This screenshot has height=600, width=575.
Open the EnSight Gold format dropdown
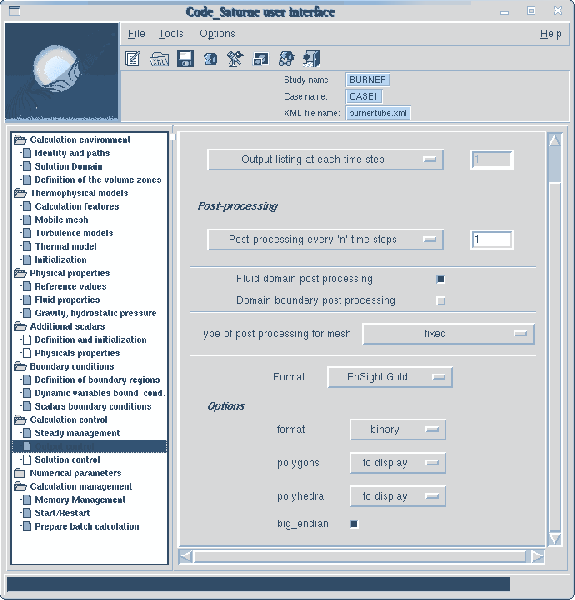click(390, 377)
